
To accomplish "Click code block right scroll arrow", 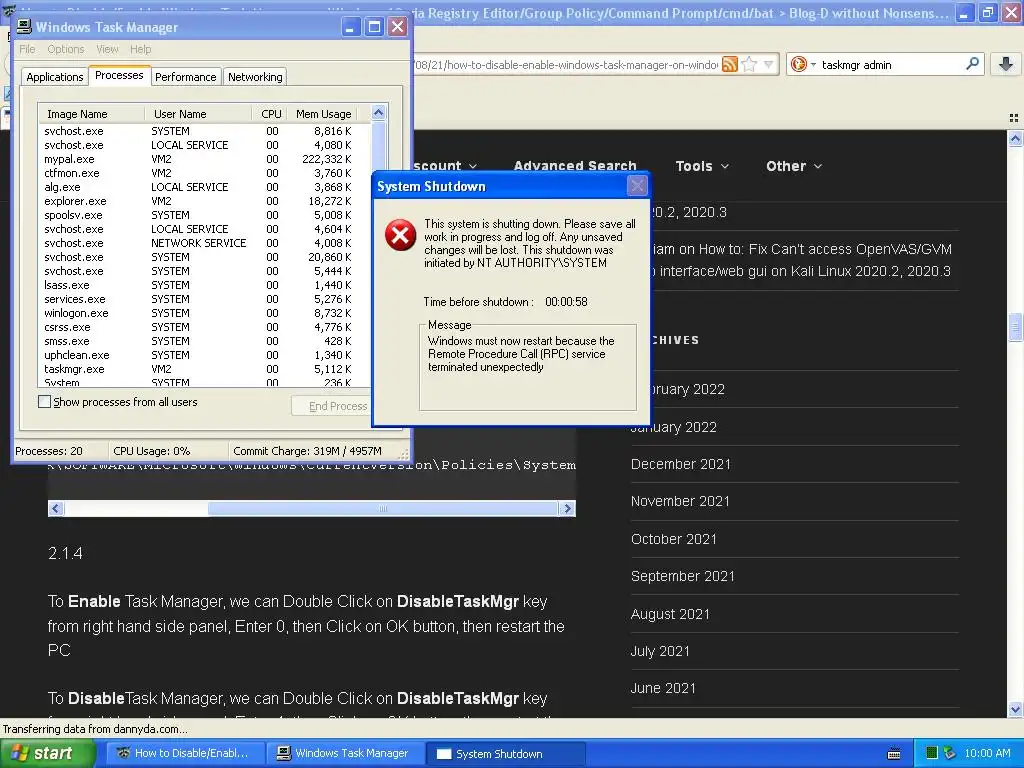I will pyautogui.click(x=567, y=508).
